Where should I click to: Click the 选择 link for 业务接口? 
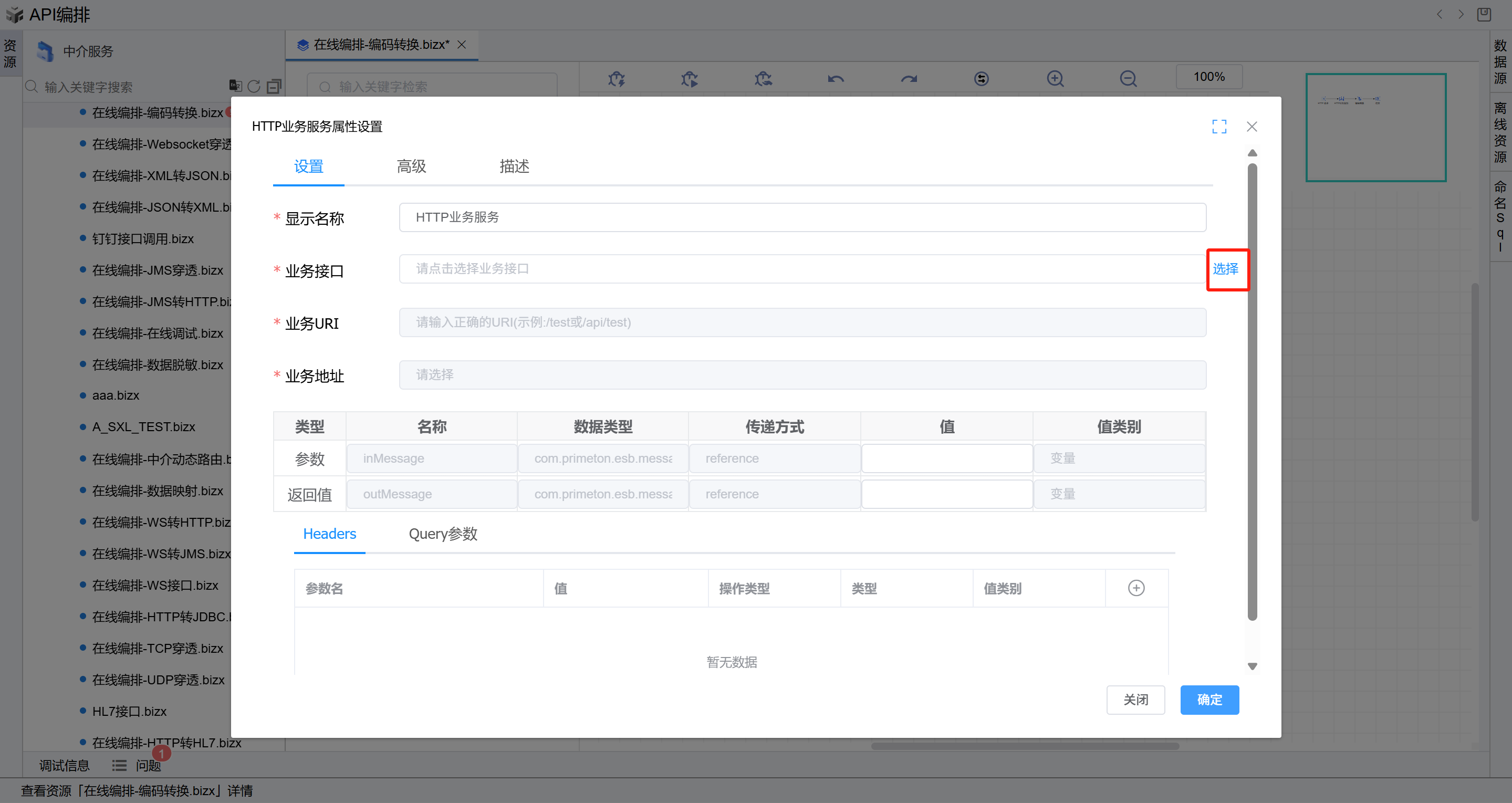pos(1225,269)
